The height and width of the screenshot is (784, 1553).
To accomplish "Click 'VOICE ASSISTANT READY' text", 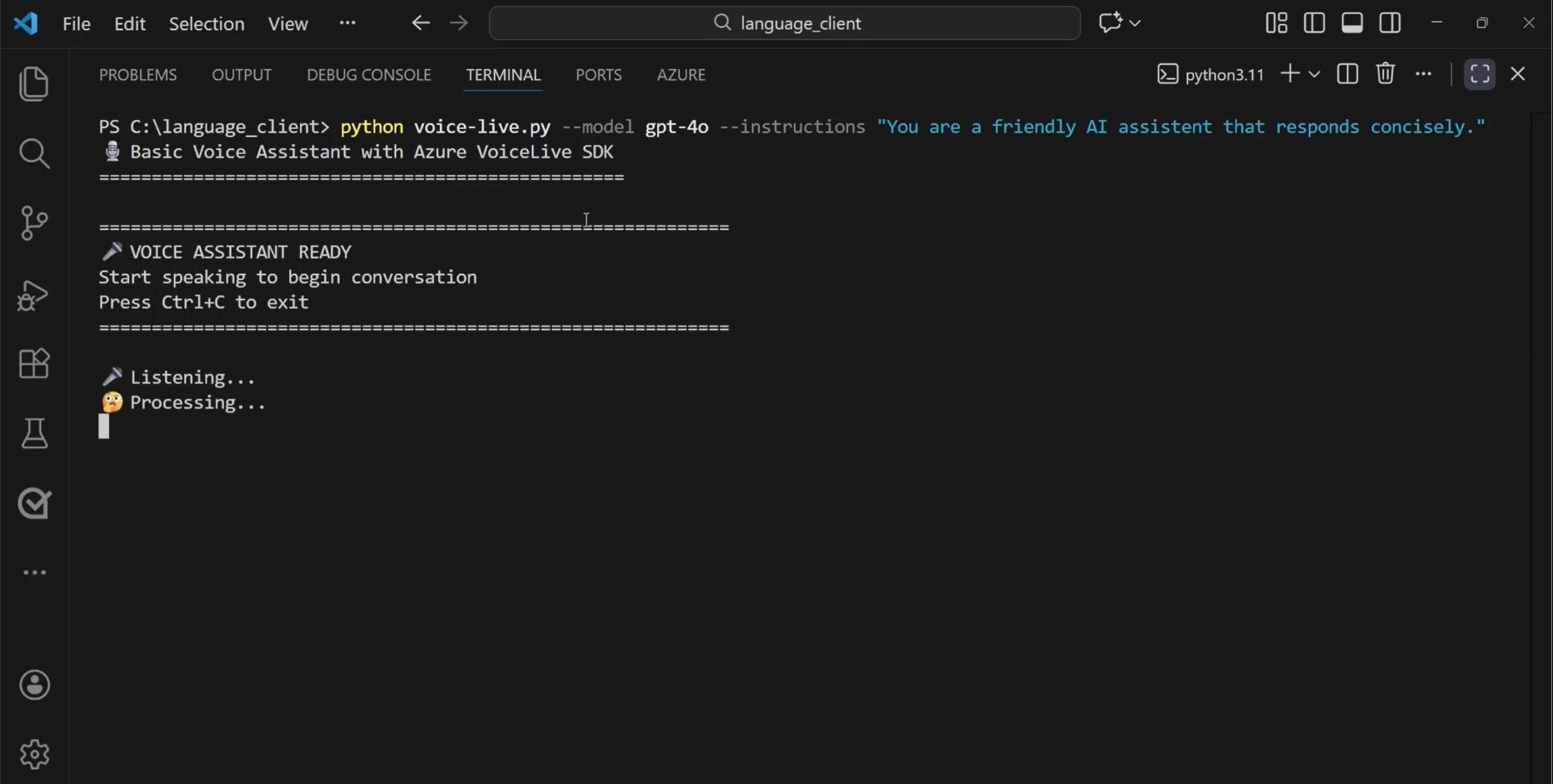I will (x=241, y=252).
